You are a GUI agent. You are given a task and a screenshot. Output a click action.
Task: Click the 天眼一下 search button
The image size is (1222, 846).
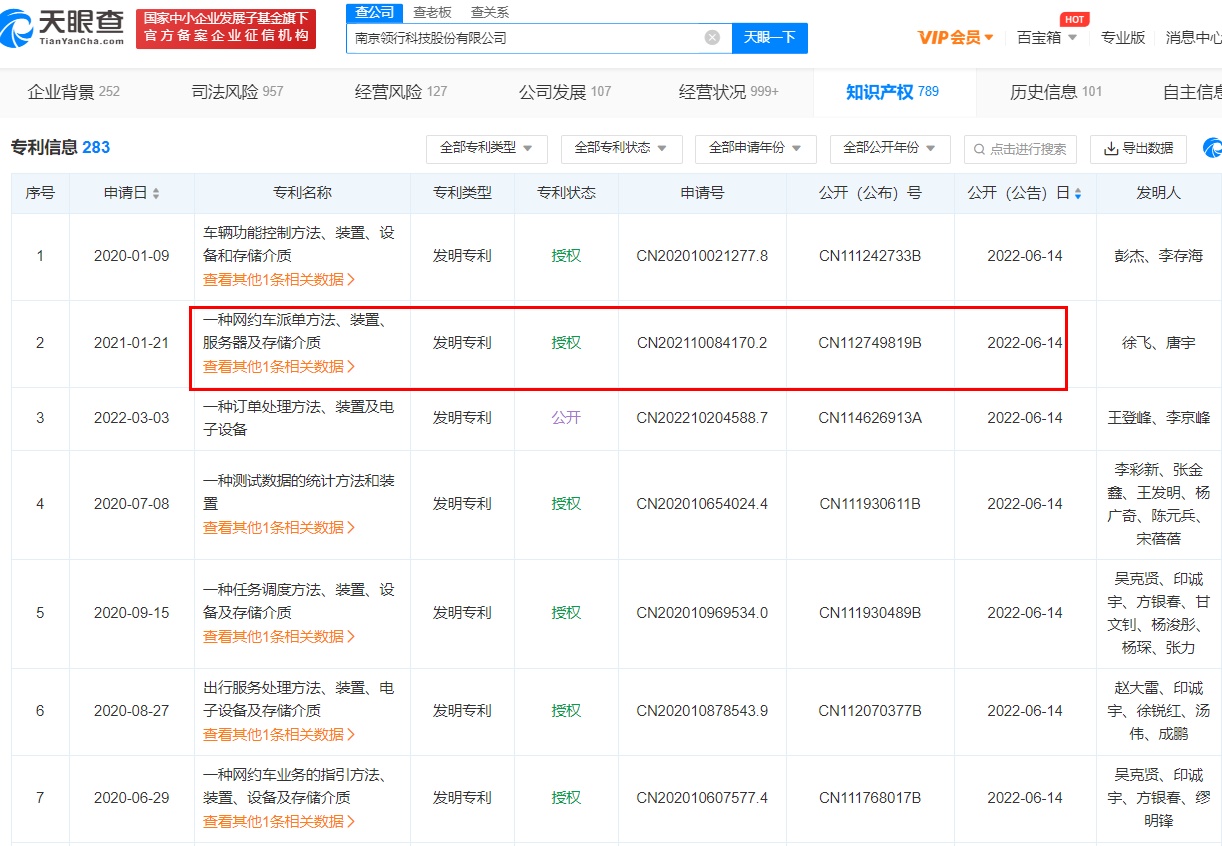(770, 38)
